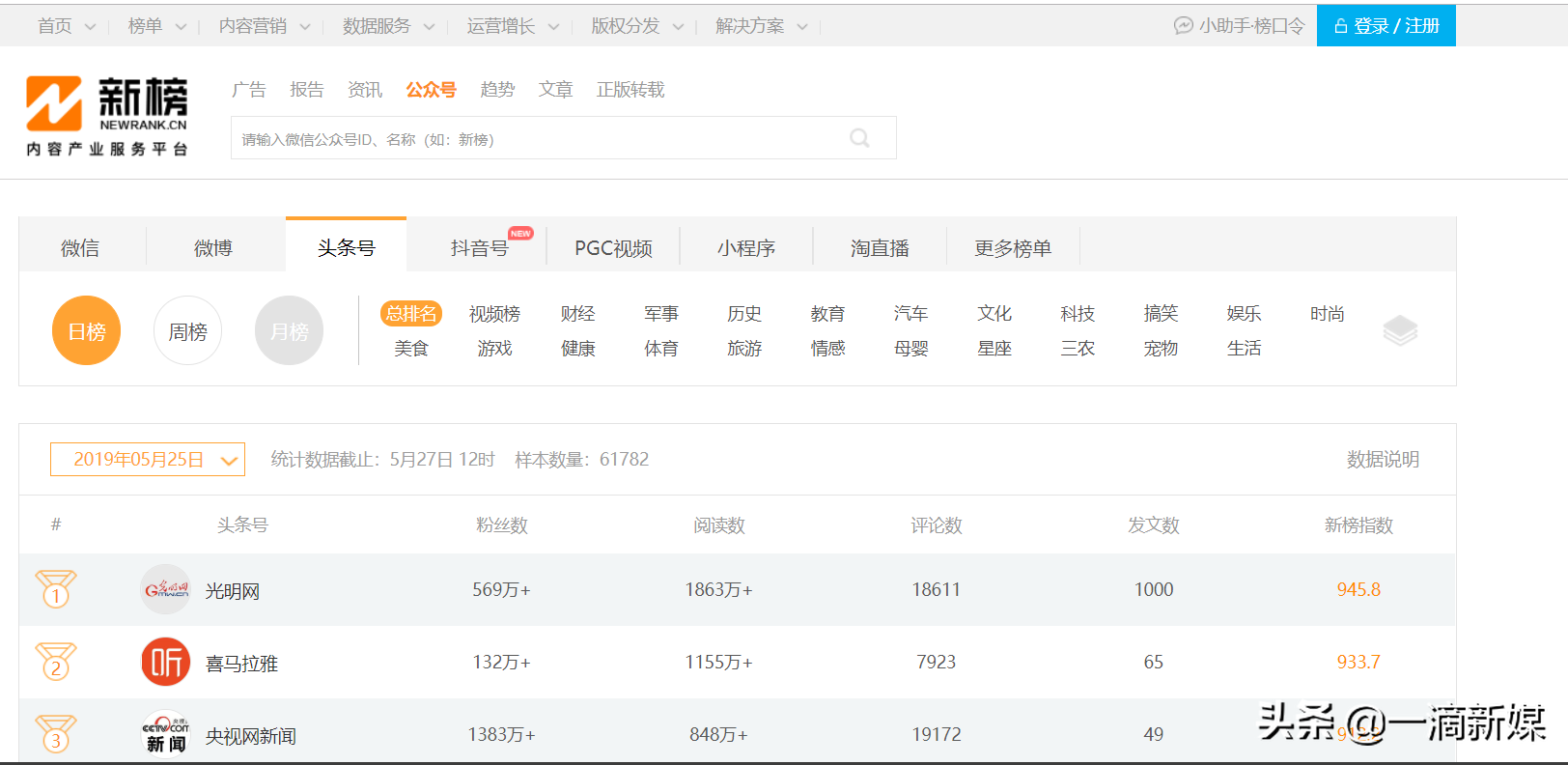Select the 日榜 daily ranking
This screenshot has height=765, width=1568.
tap(87, 331)
